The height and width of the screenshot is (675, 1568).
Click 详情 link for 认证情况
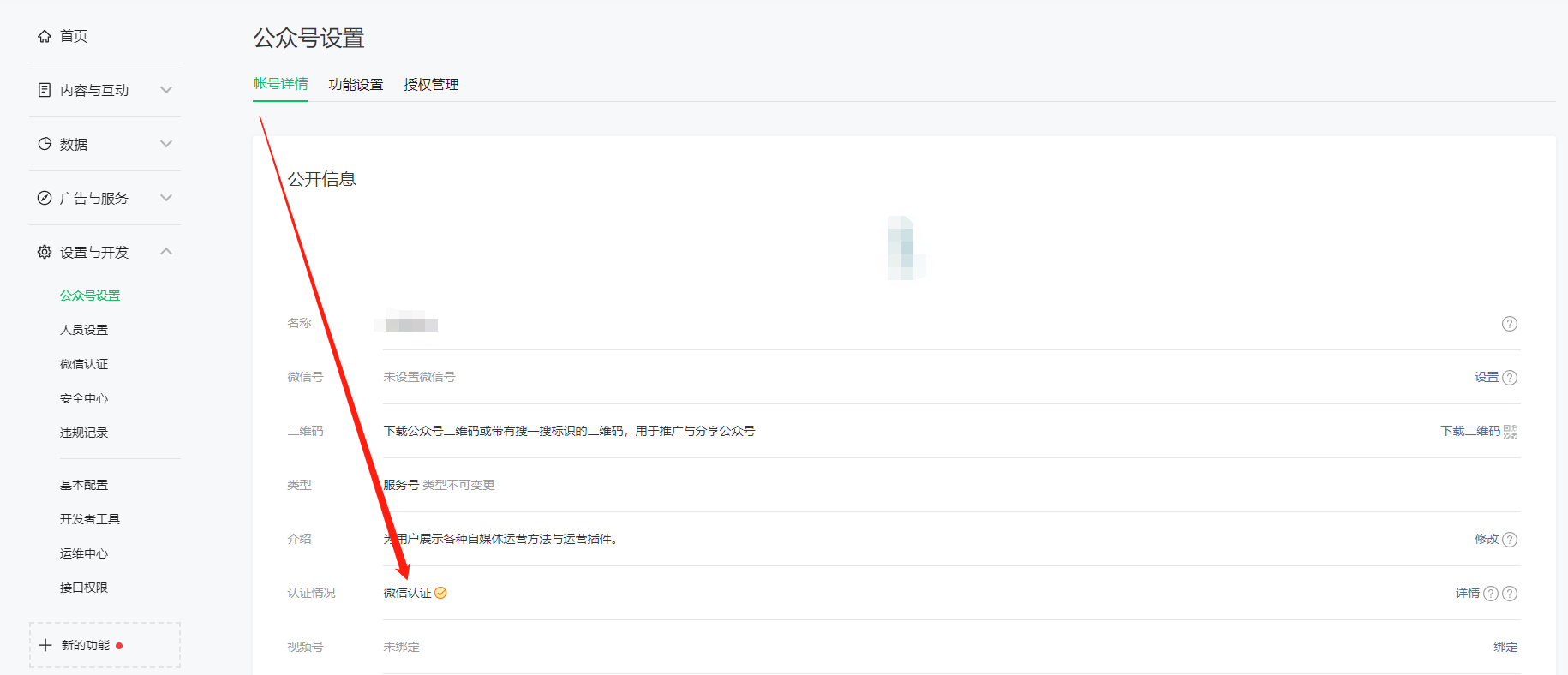(1468, 593)
